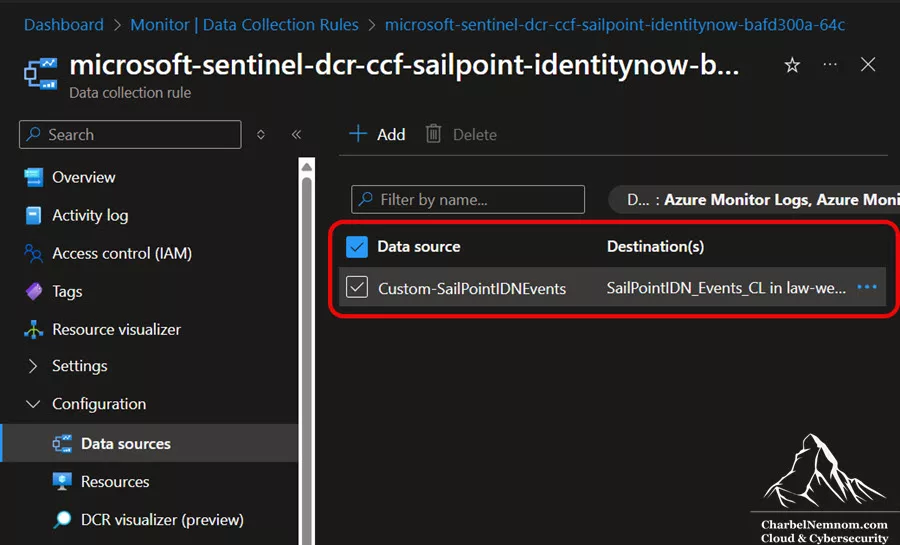Screen dimensions: 900x545
Task: Open the more options ellipsis in header
Action: tap(830, 64)
